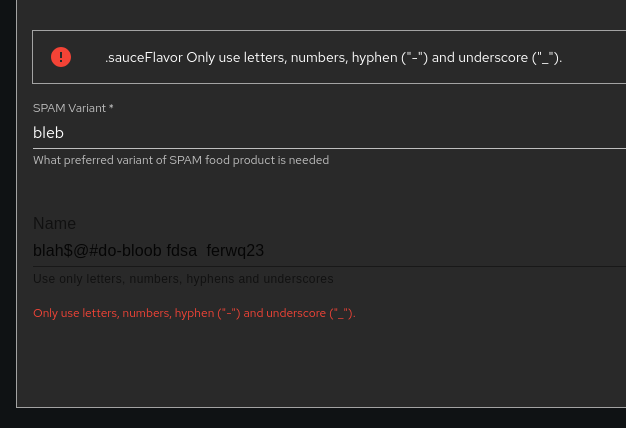Place cursor on the word "bleb"
Viewport: 626px width, 428px height.
(x=49, y=132)
